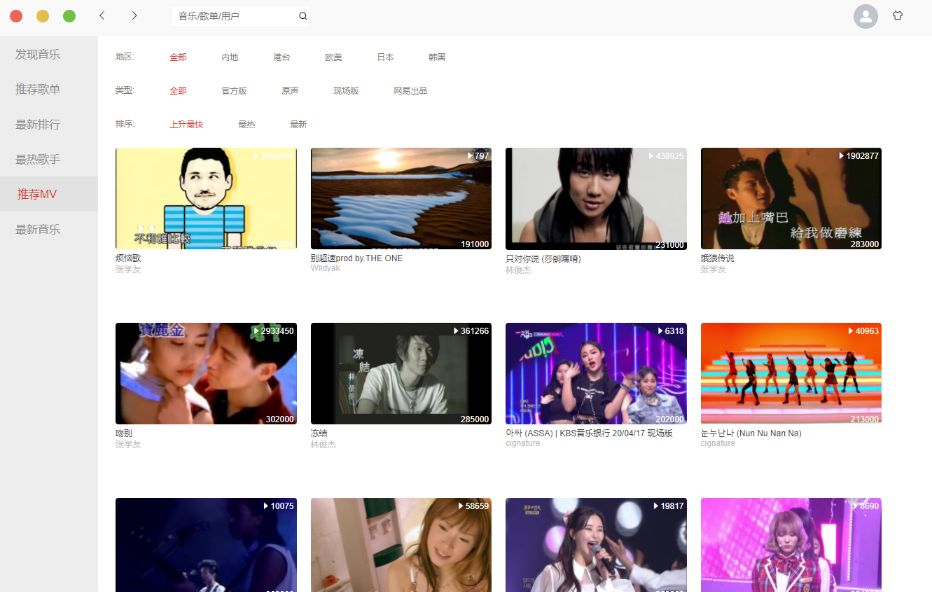Select 全部 in the 类型 filter
This screenshot has width=932, height=592.
click(x=178, y=91)
